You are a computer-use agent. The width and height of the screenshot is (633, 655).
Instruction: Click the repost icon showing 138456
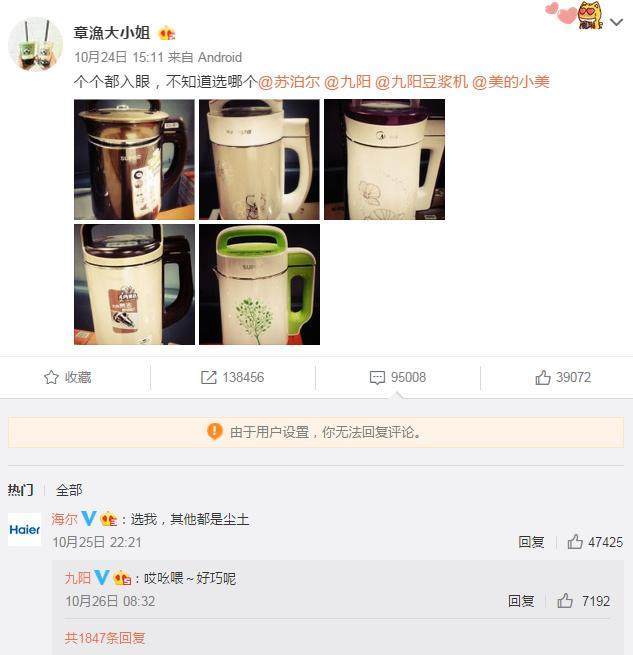tap(208, 377)
